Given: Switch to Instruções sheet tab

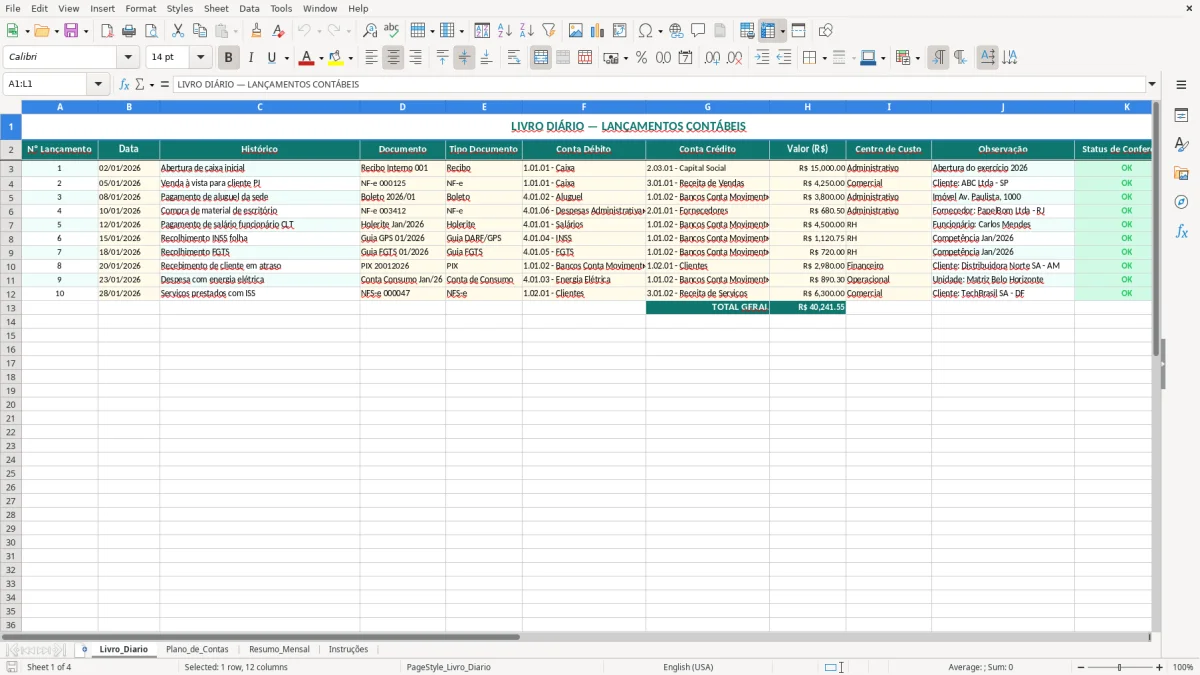Looking at the screenshot, I should click(x=348, y=649).
